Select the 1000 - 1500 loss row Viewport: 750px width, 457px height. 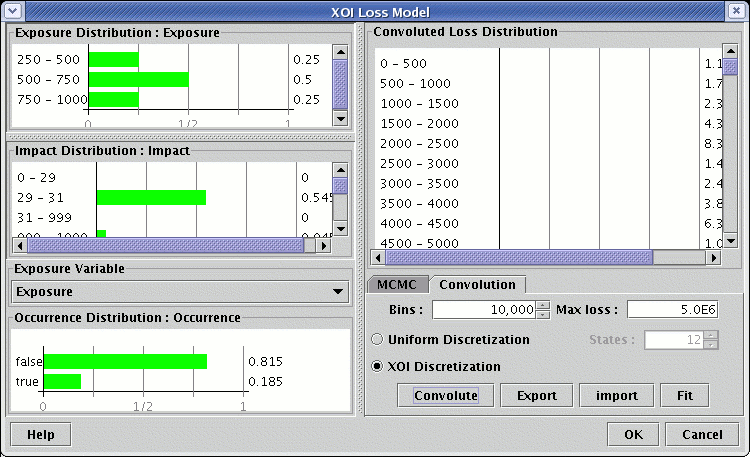tap(549, 104)
